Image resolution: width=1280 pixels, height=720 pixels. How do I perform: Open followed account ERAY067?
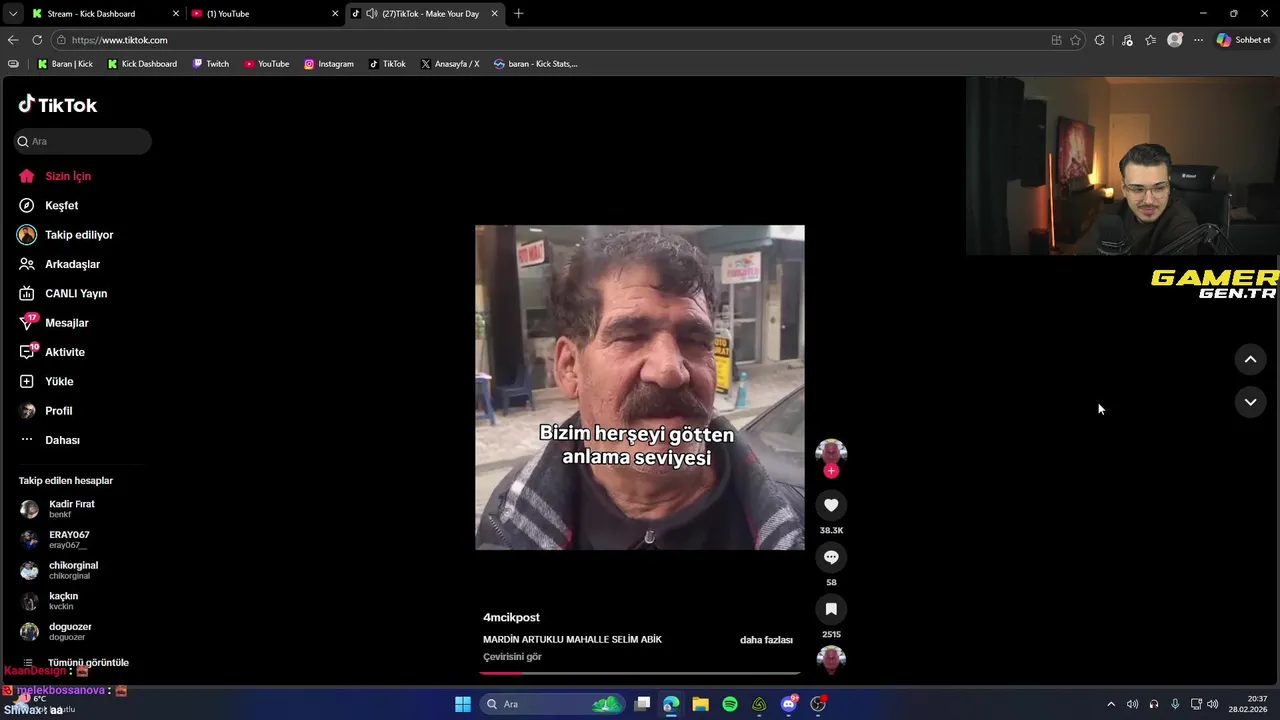pos(69,539)
